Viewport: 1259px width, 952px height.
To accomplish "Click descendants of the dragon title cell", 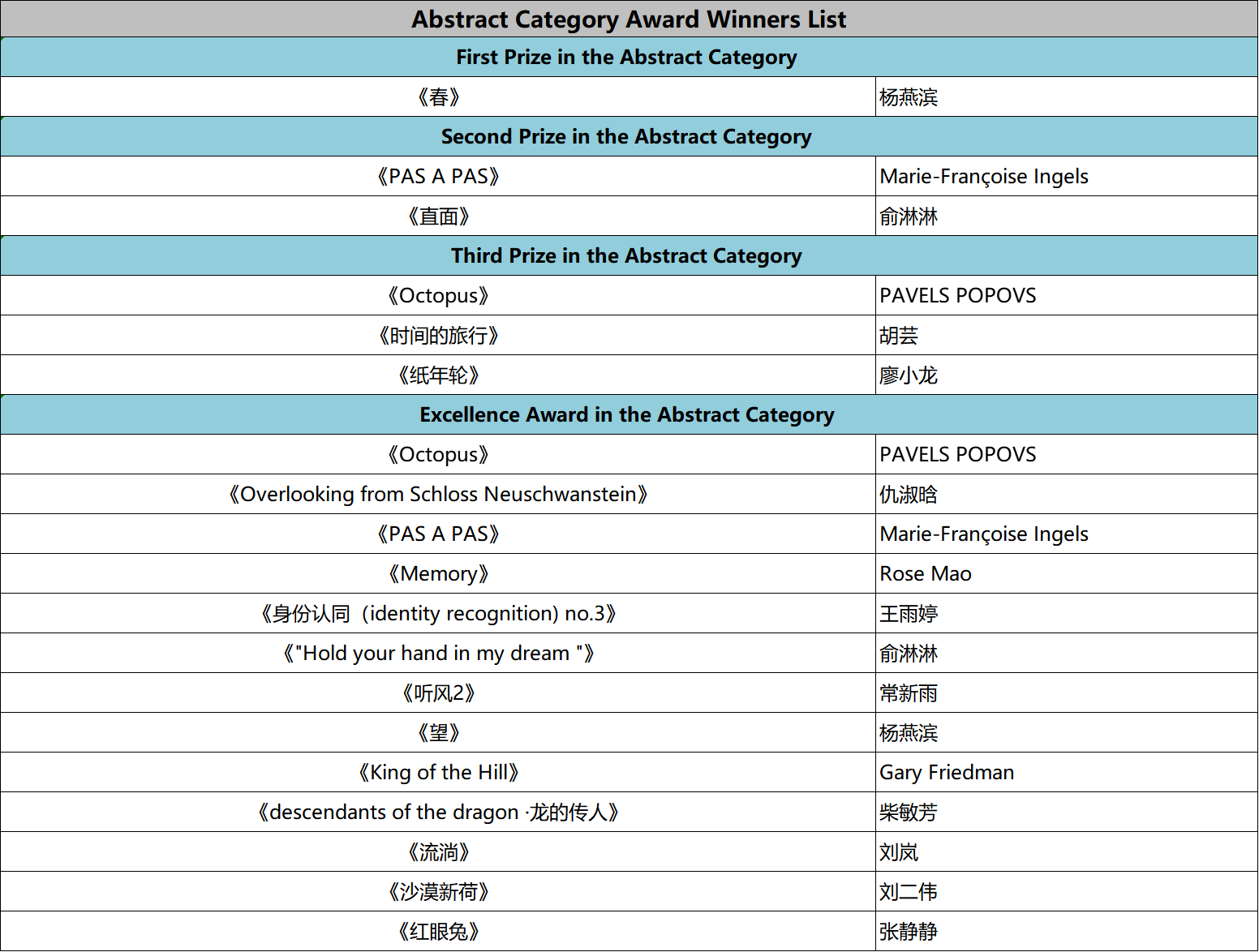I will tap(438, 812).
